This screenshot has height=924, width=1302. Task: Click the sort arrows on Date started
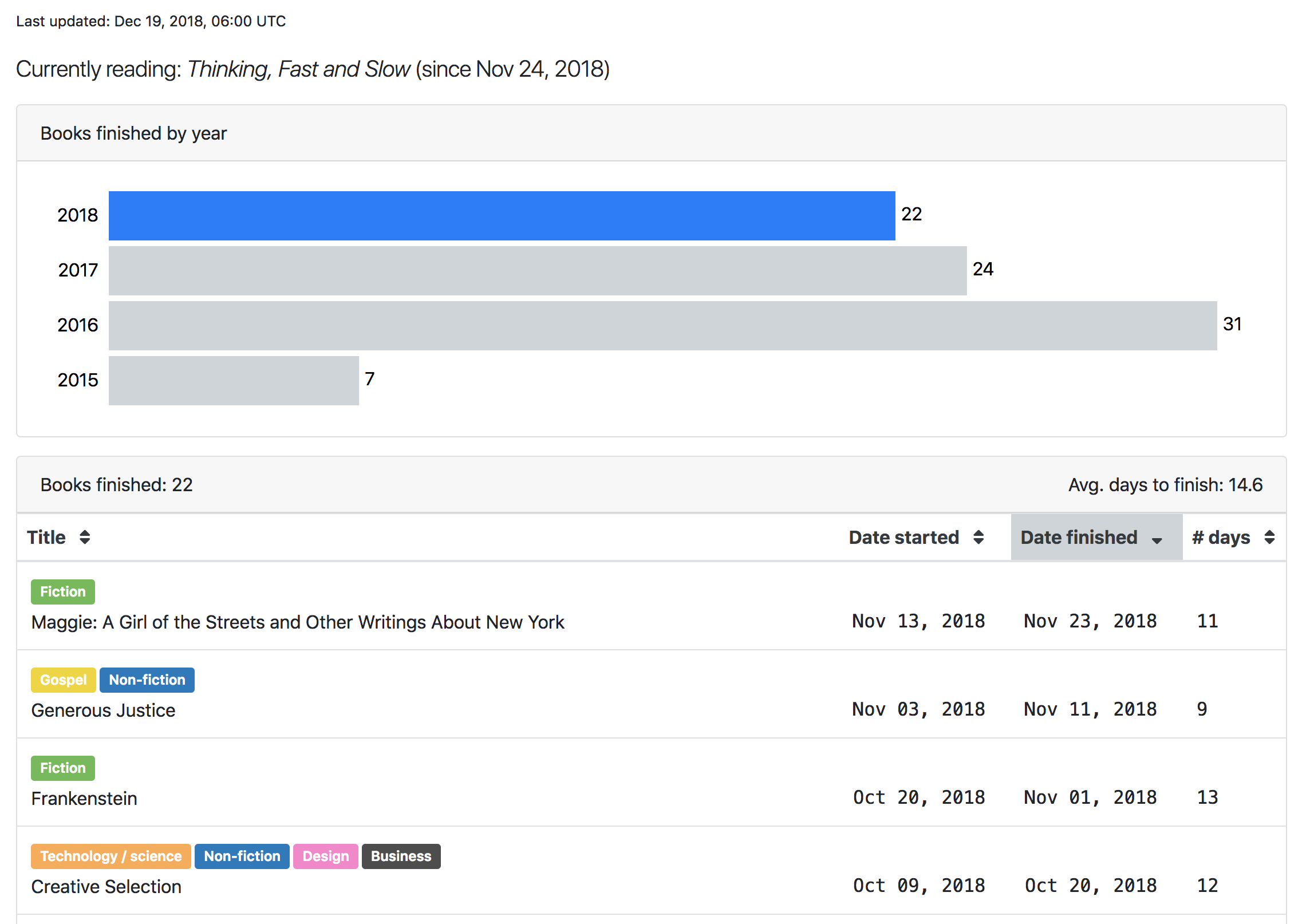[x=978, y=537]
